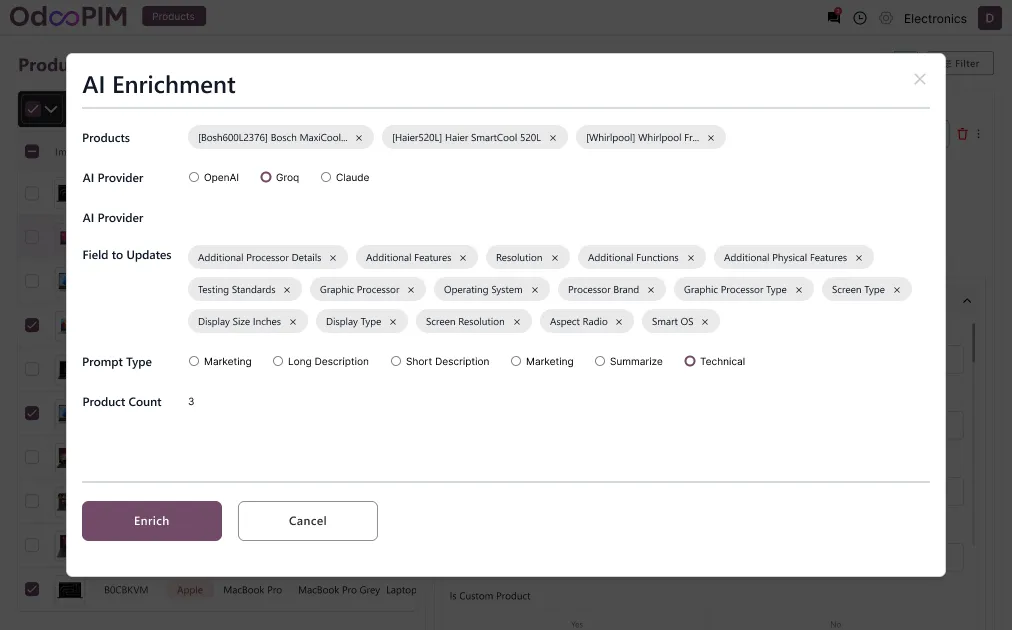Close the AI Enrichment dialog with X

(x=920, y=79)
